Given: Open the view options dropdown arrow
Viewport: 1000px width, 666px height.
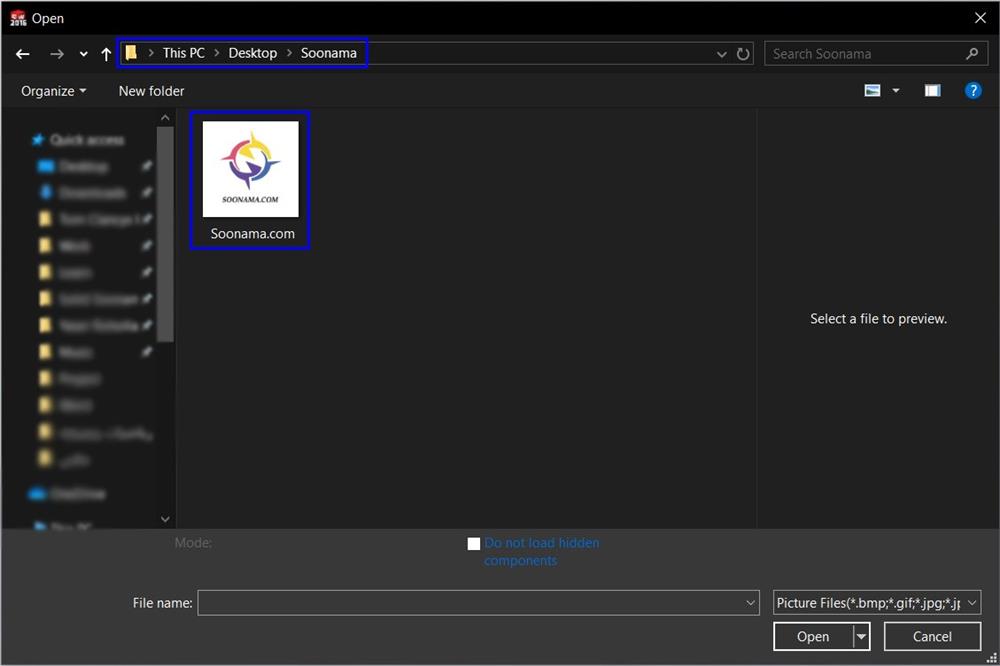Looking at the screenshot, I should (x=895, y=91).
